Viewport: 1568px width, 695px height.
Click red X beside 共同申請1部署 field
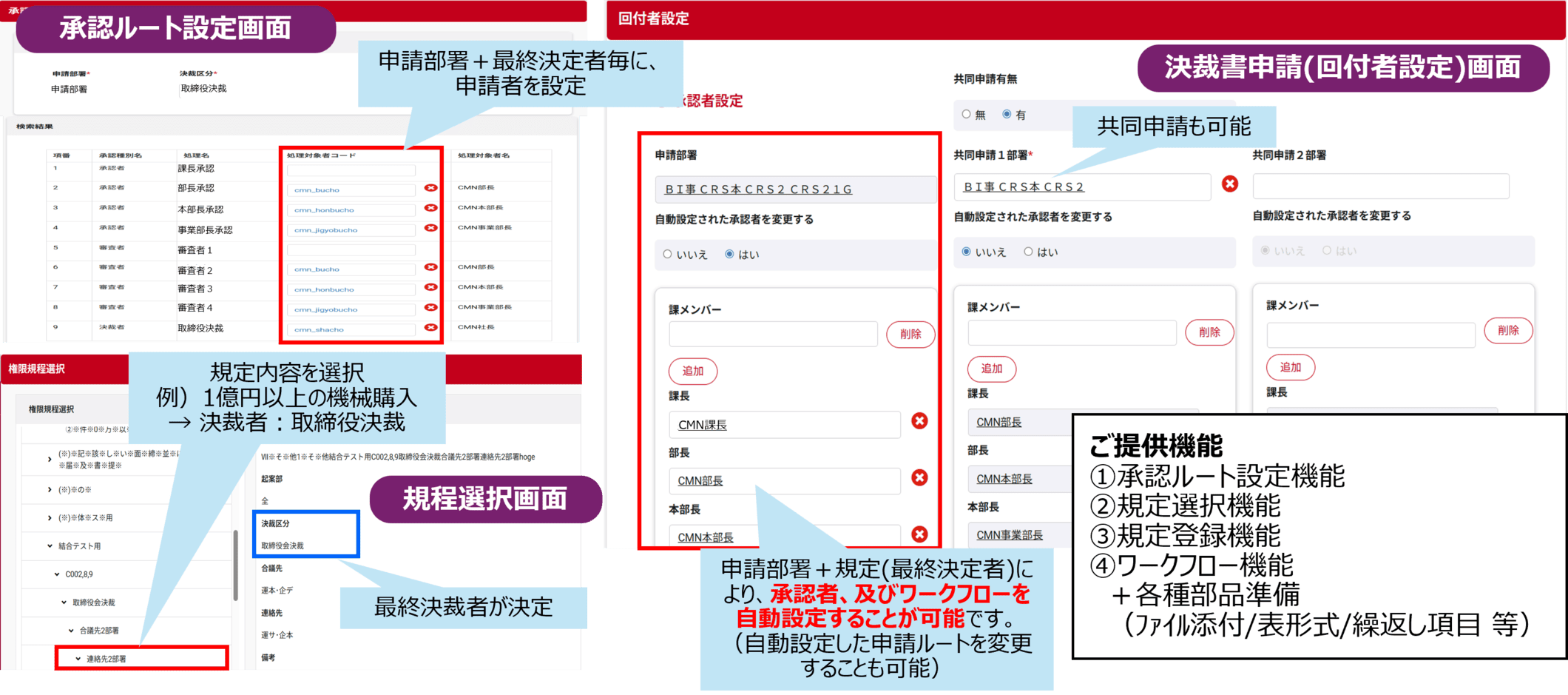click(x=1229, y=184)
